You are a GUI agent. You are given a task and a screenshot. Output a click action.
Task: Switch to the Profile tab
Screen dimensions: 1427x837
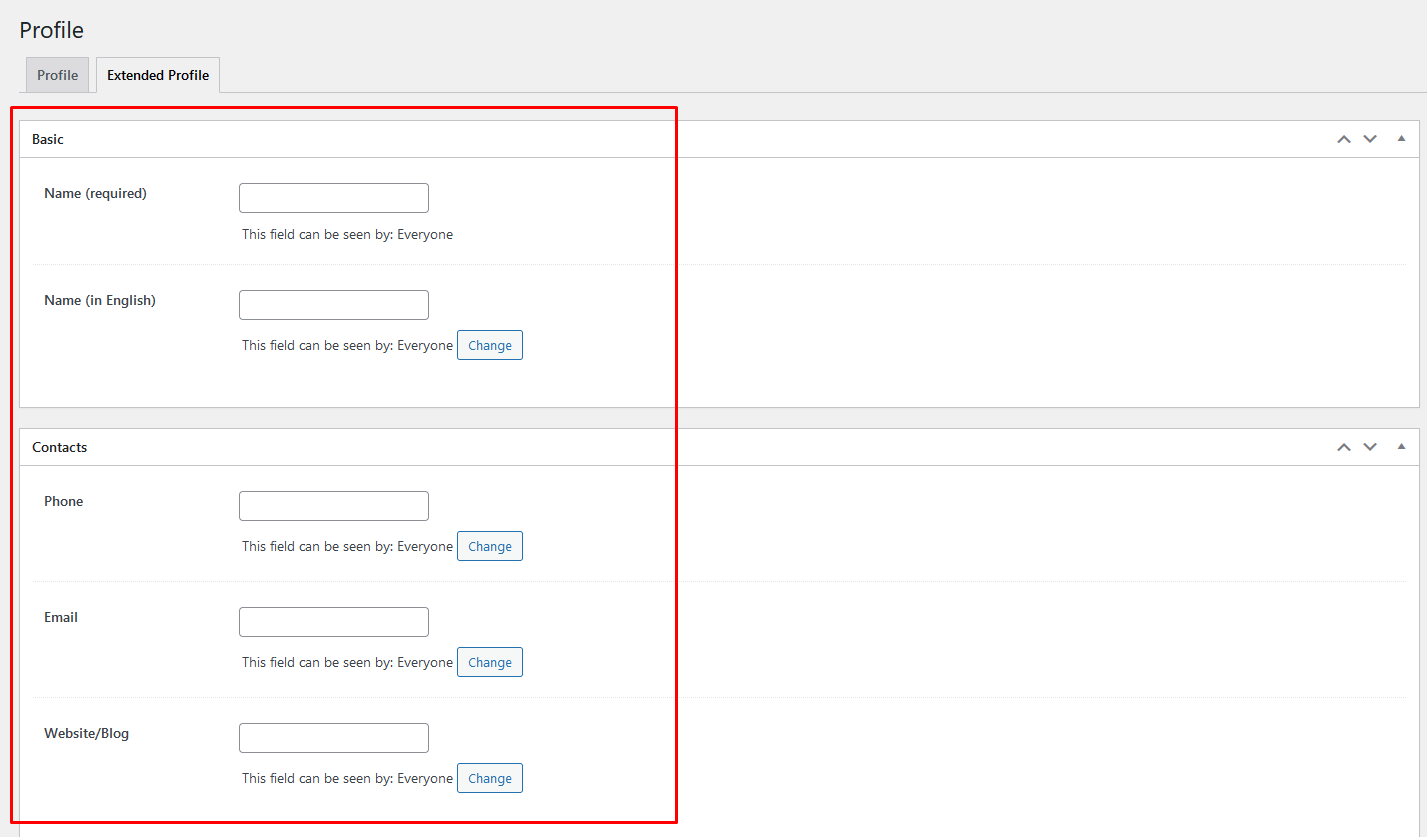(x=57, y=75)
